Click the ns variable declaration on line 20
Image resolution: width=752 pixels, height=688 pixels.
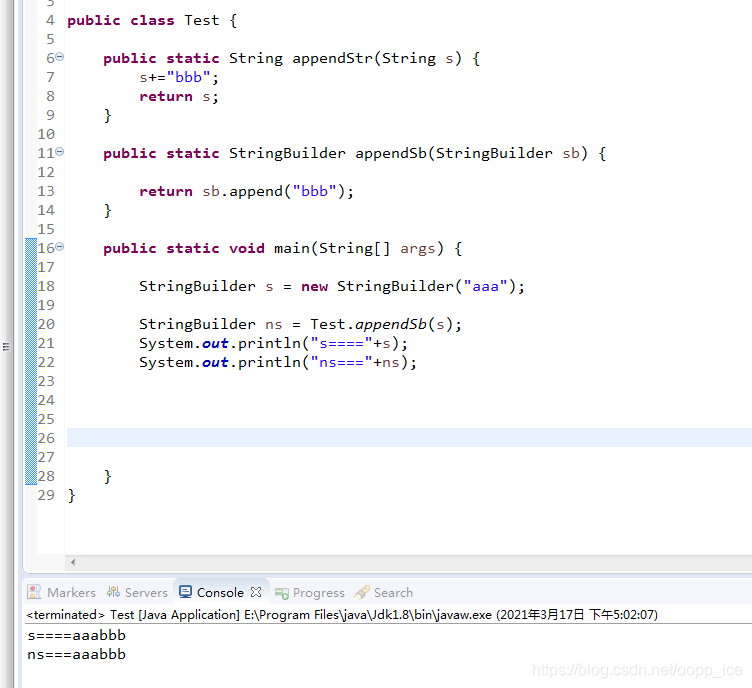[274, 325]
